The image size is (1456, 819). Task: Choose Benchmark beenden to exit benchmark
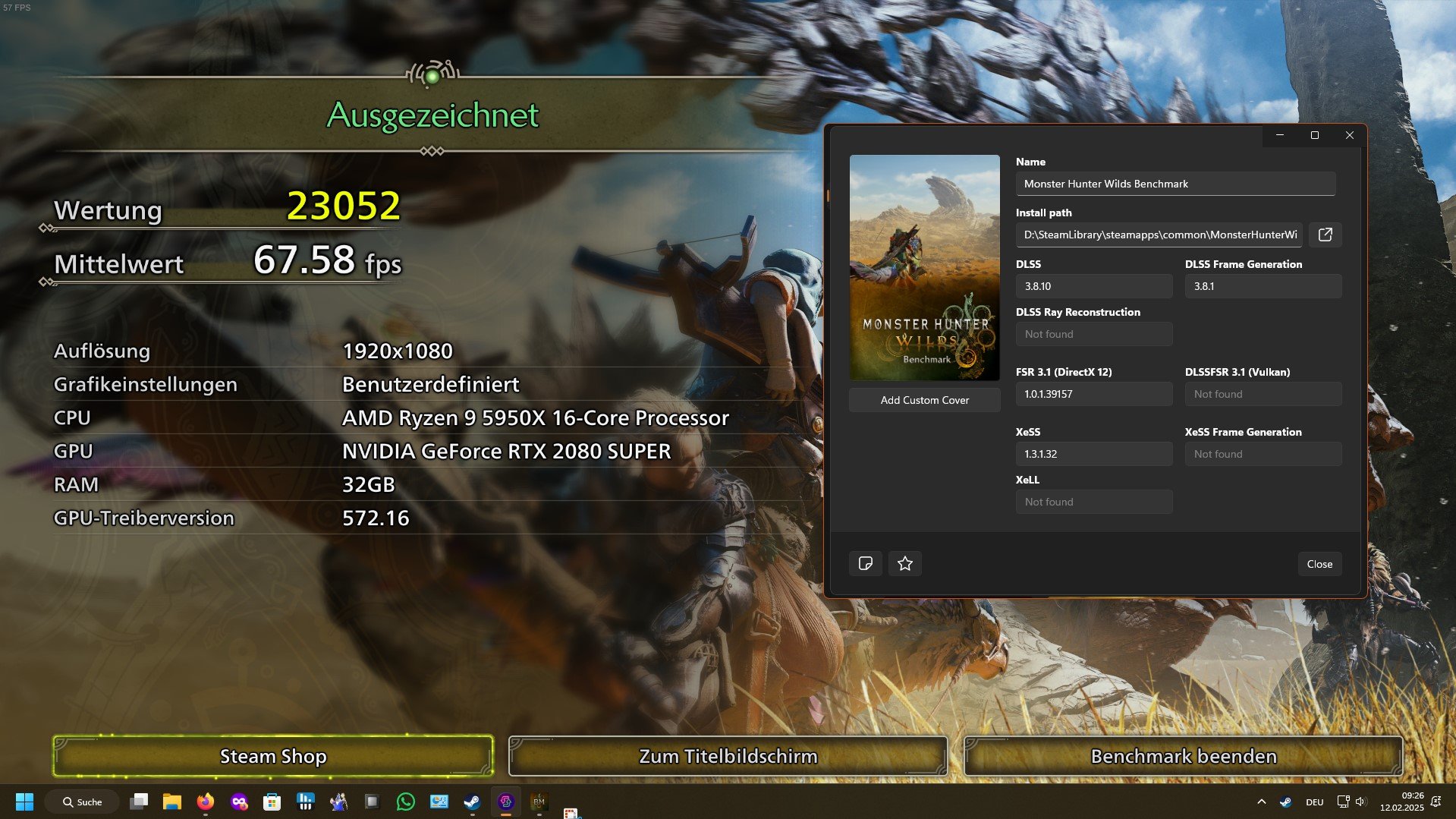pyautogui.click(x=1183, y=756)
